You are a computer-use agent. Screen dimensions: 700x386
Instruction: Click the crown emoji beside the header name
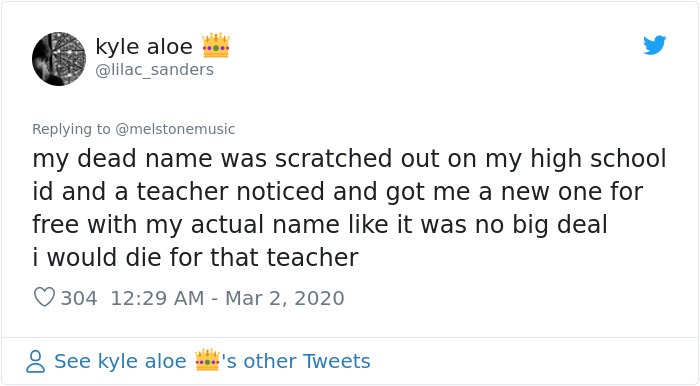(216, 46)
